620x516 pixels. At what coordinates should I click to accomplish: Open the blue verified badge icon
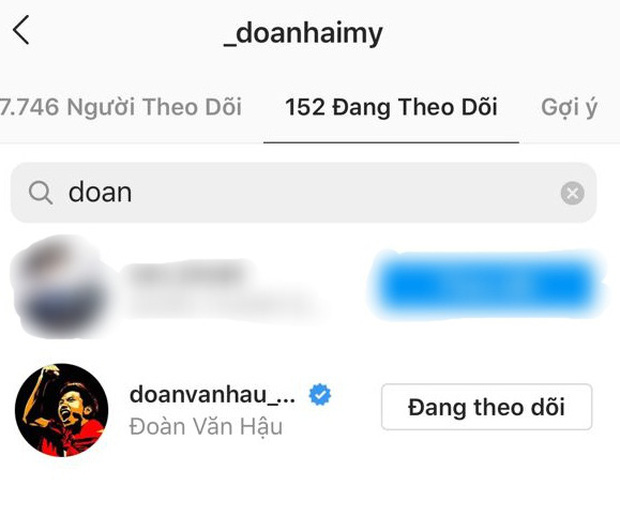coord(320,395)
